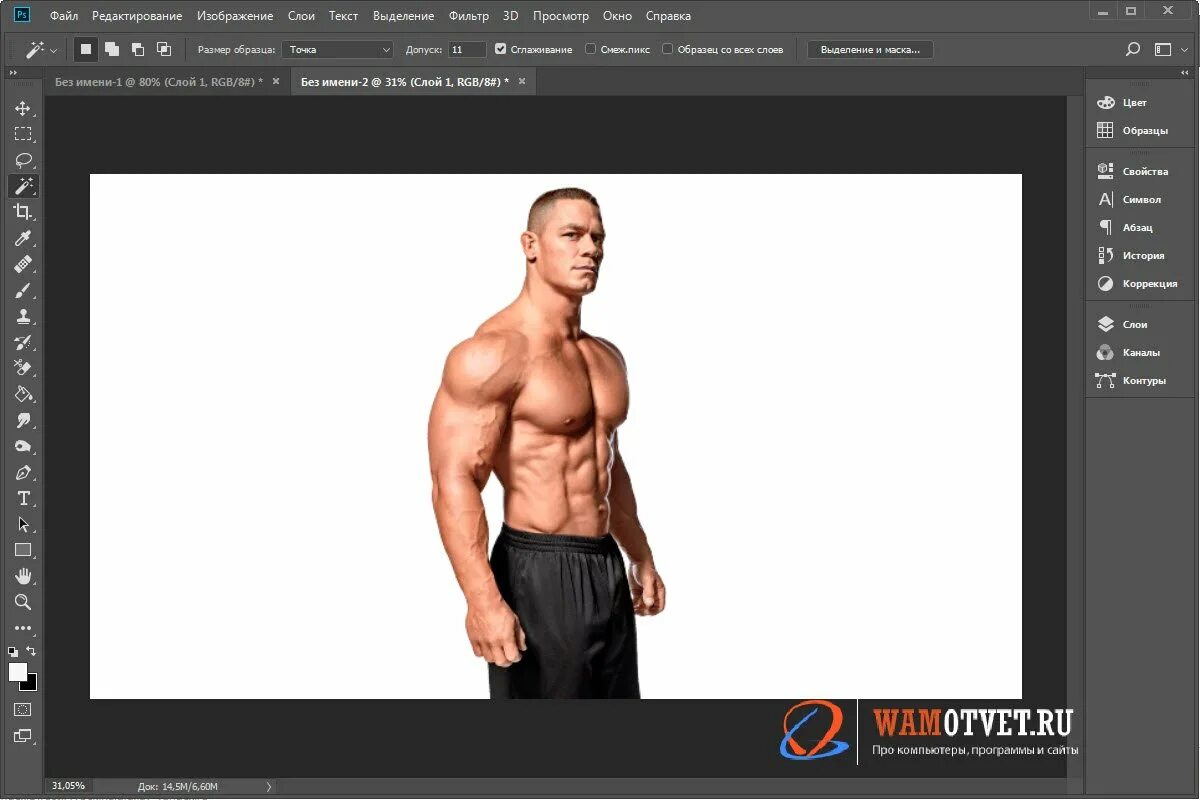
Task: Open the Выделение menu
Action: point(404,16)
